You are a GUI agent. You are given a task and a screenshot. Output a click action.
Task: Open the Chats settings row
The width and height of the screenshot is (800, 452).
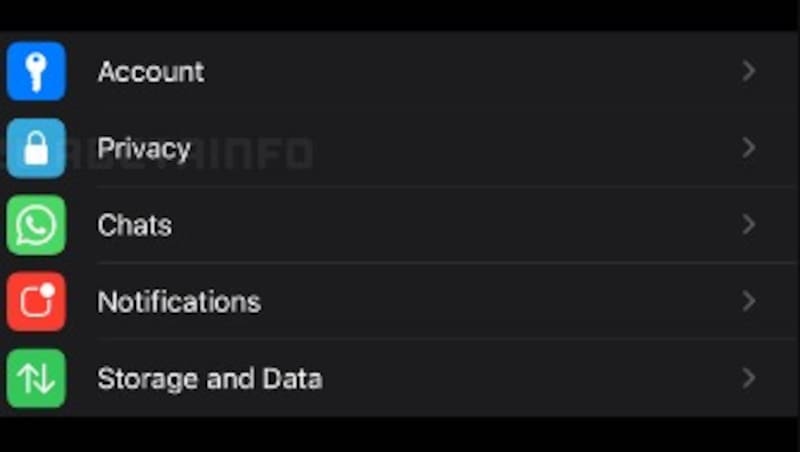pyautogui.click(x=420, y=225)
